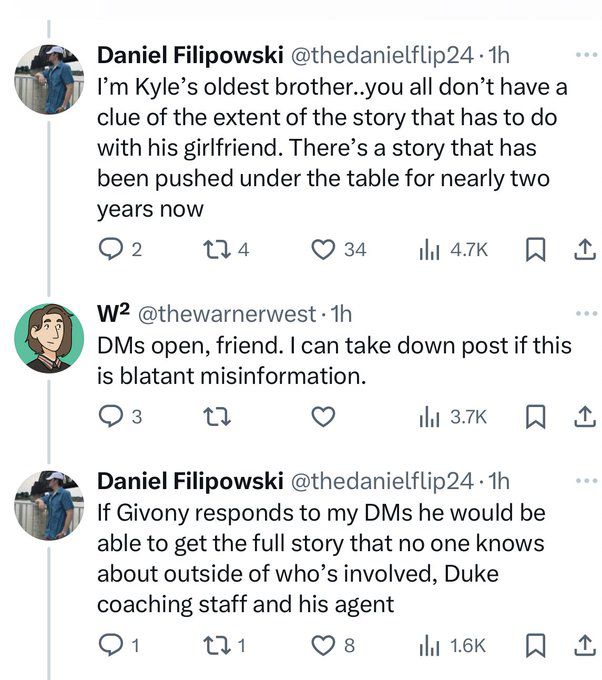Screen dimensions: 602x680
Task: Bookmark the W² tweet
Action: click(535, 415)
